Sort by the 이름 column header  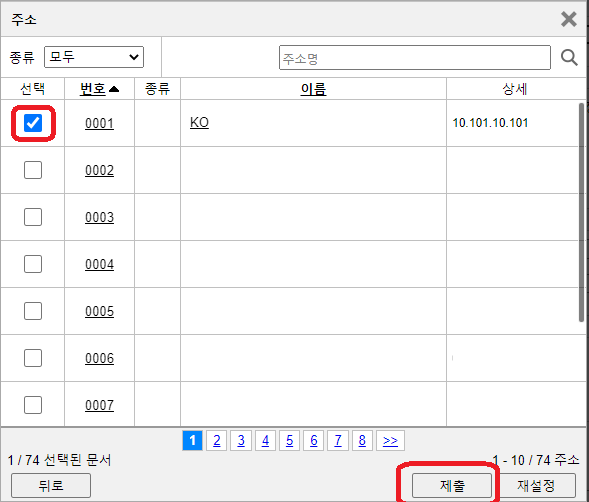(313, 89)
